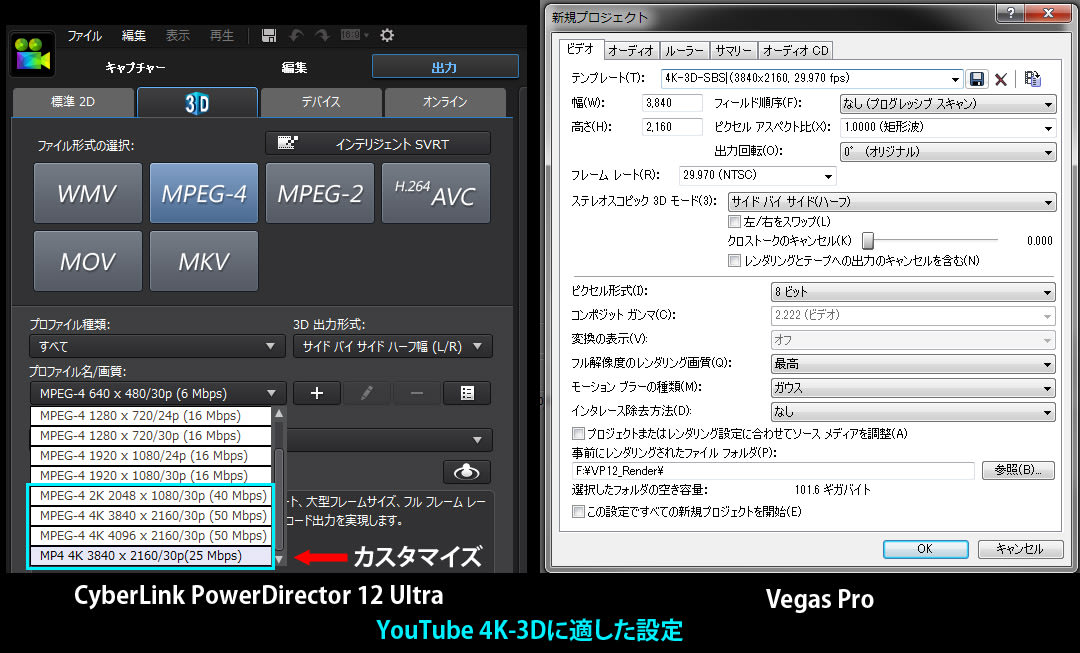Go to the 出力 module

click(445, 67)
